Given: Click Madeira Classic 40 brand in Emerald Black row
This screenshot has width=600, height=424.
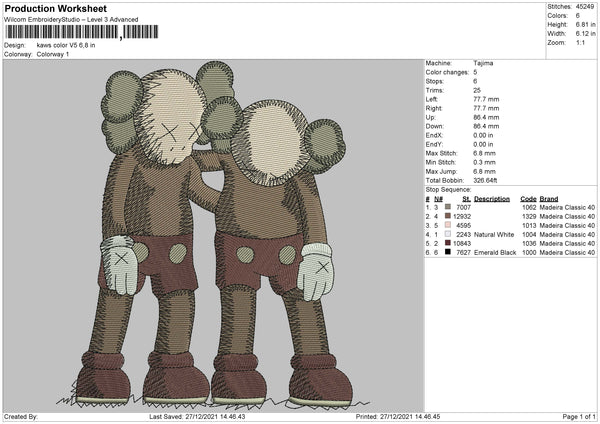Looking at the screenshot, I should (567, 253).
